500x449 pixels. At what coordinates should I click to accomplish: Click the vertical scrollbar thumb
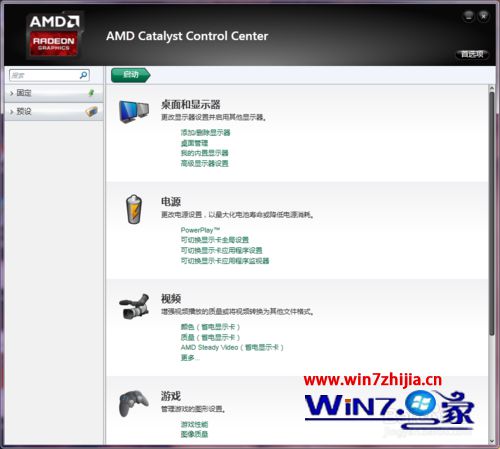[x=492, y=213]
